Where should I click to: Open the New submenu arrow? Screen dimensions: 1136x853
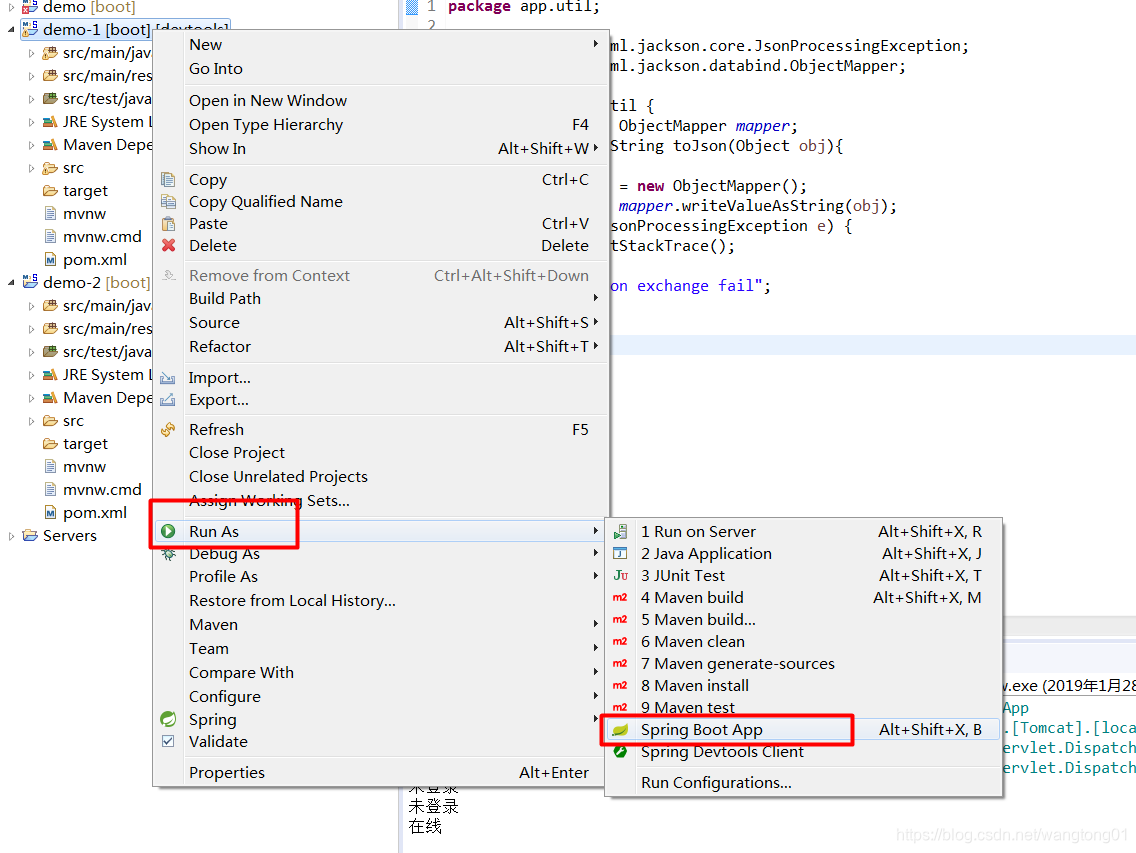(596, 44)
